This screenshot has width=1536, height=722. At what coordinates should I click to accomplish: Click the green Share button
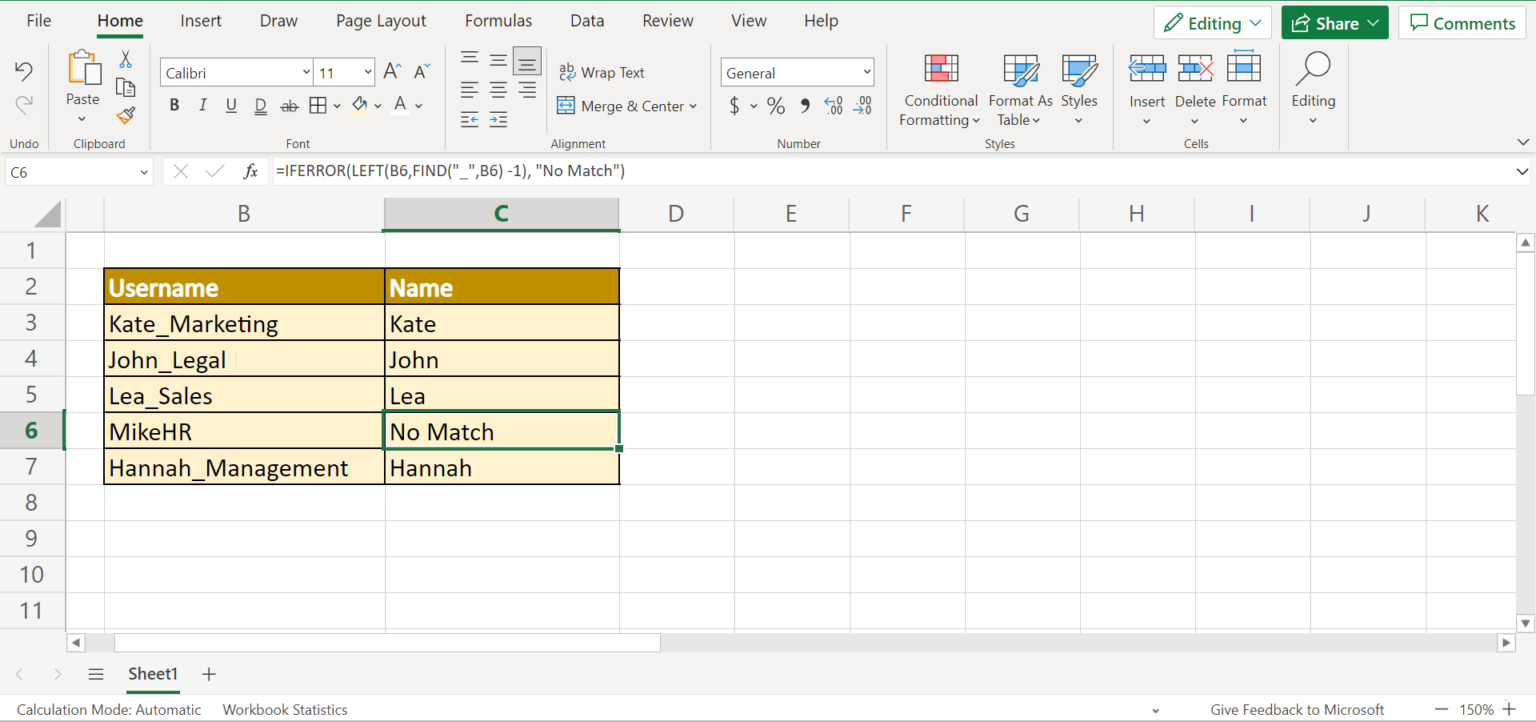tap(1334, 23)
